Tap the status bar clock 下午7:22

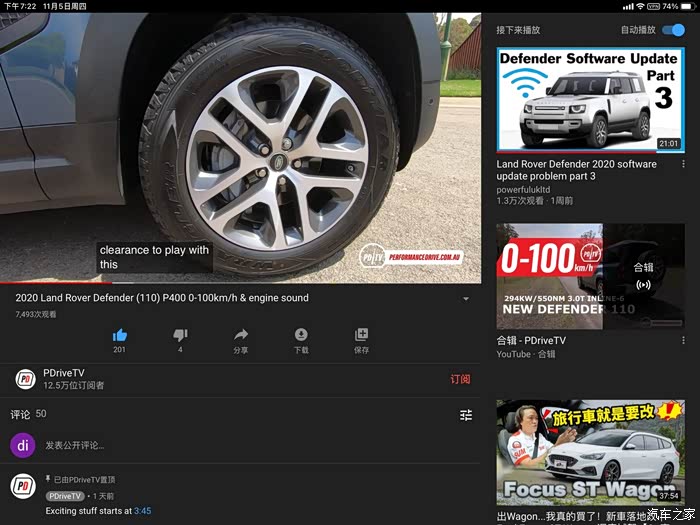pyautogui.click(x=20, y=6)
